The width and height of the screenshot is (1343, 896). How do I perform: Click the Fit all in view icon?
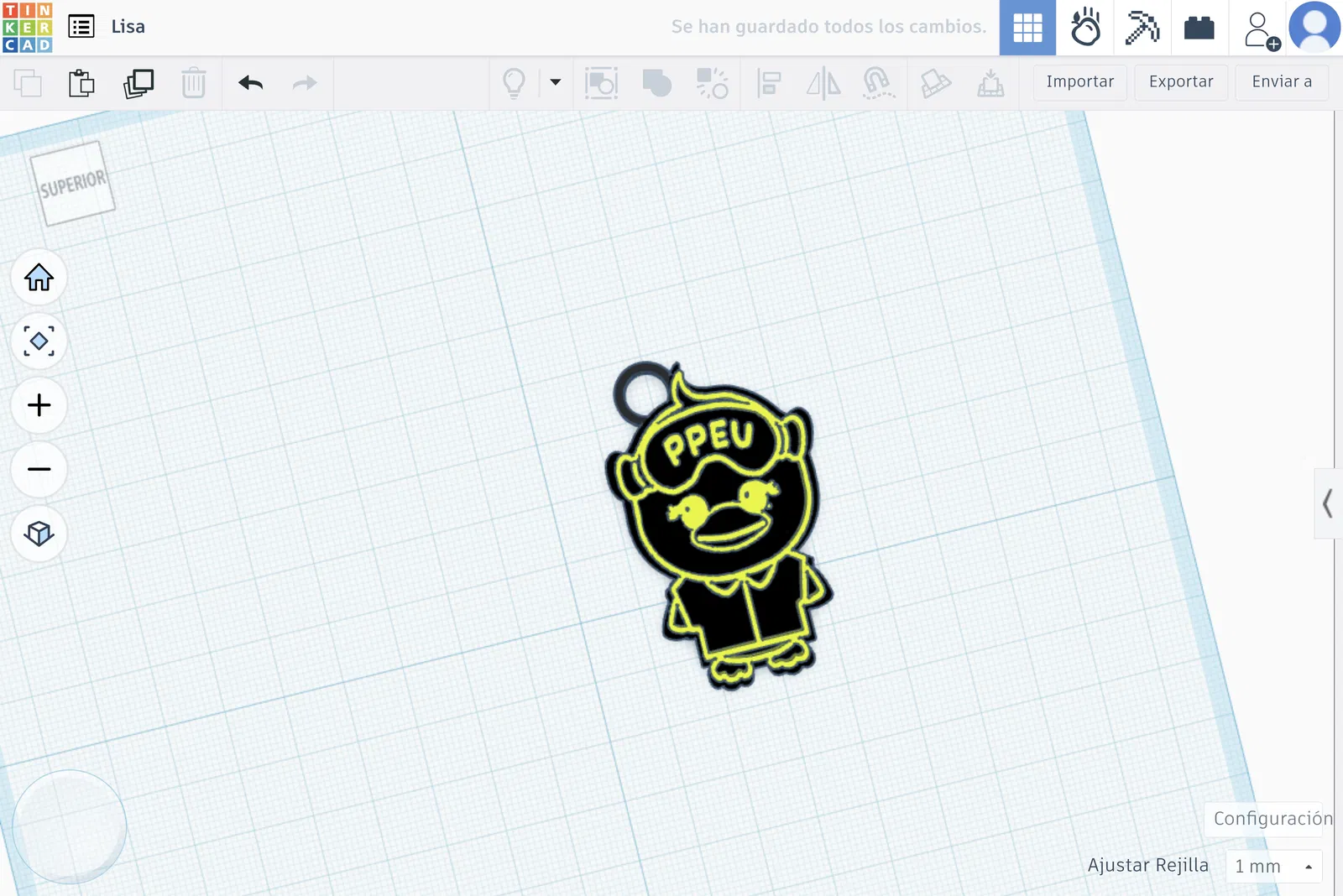pos(39,341)
